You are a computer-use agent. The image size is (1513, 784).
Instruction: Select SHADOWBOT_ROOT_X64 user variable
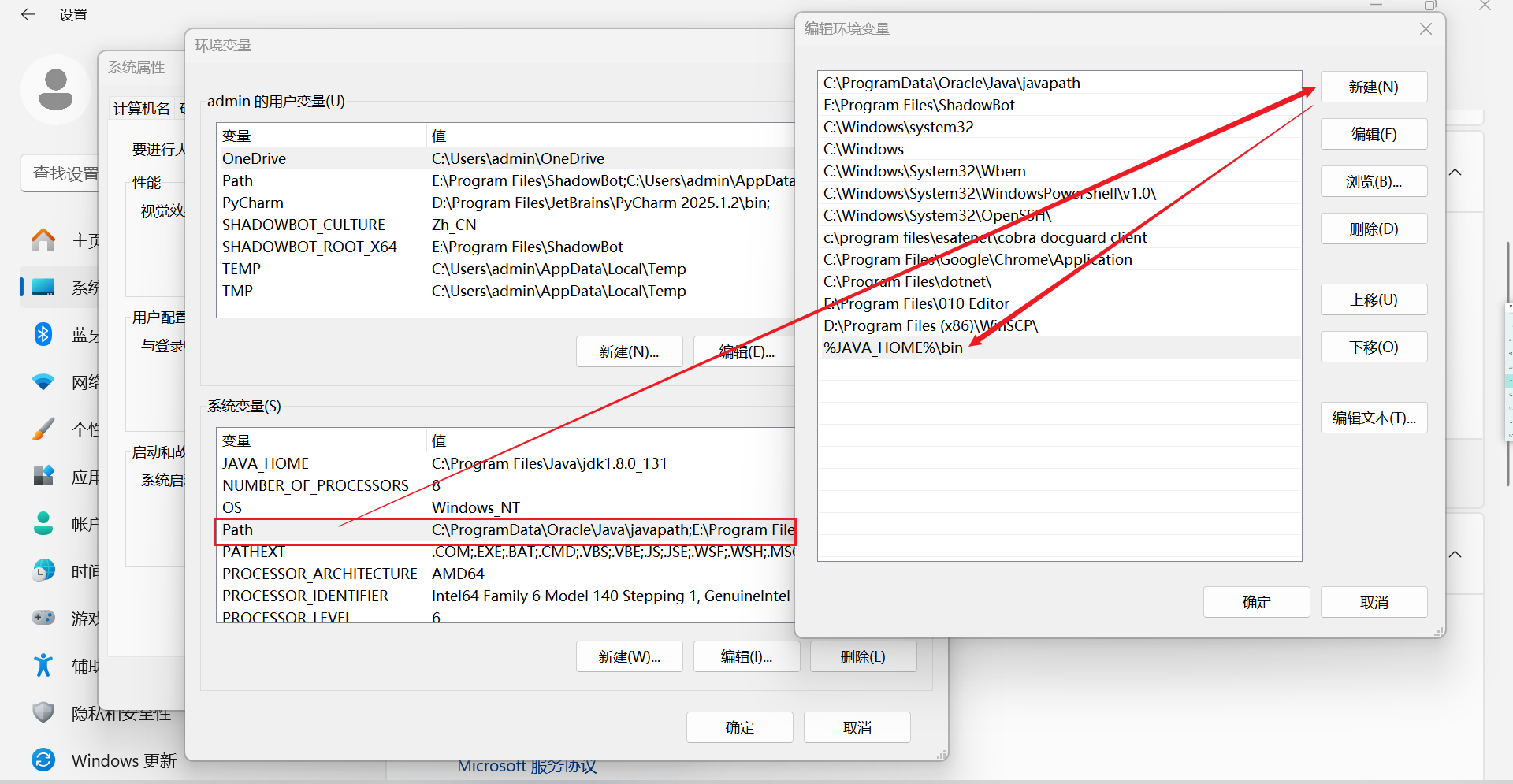click(x=506, y=247)
